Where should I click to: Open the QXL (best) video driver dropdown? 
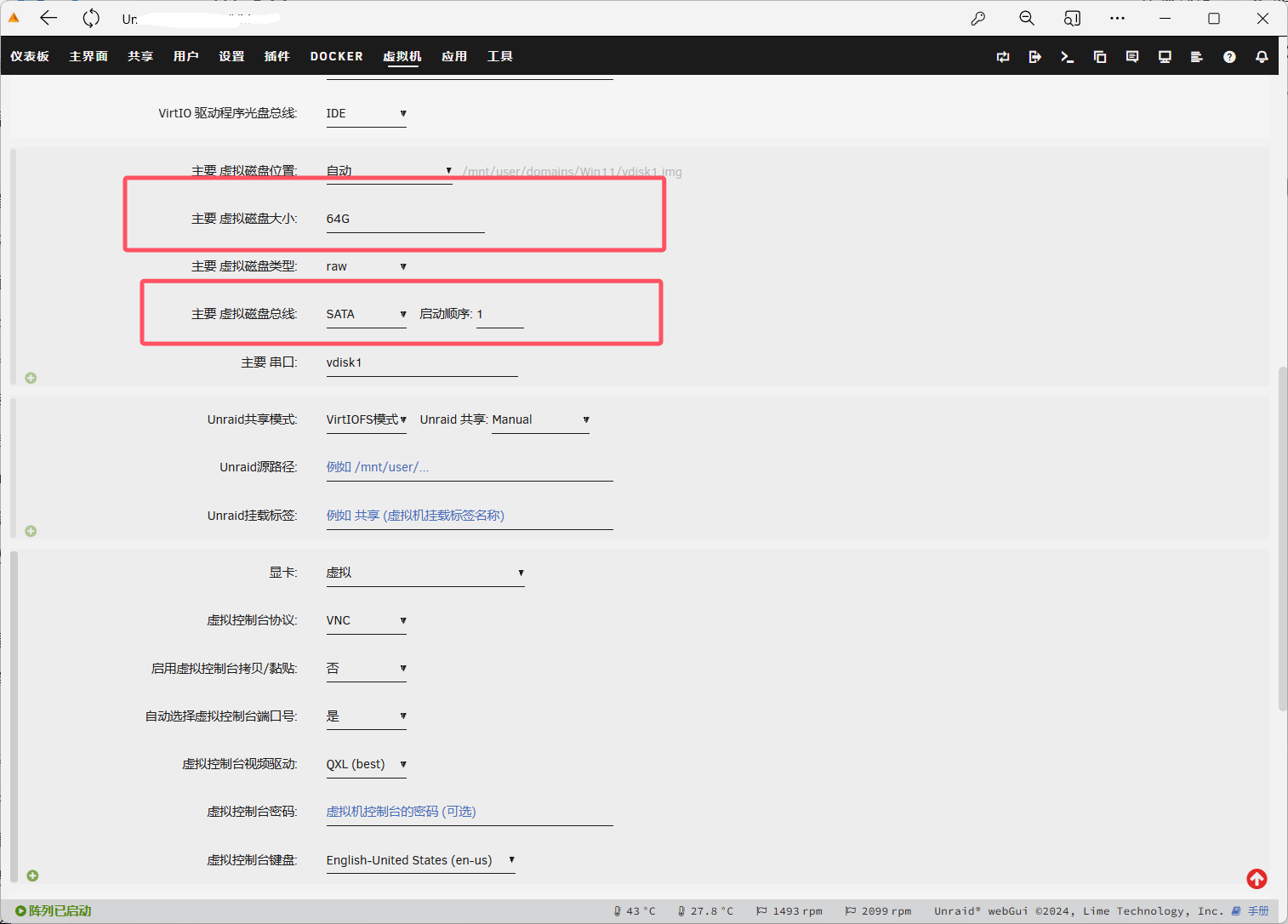coord(366,765)
